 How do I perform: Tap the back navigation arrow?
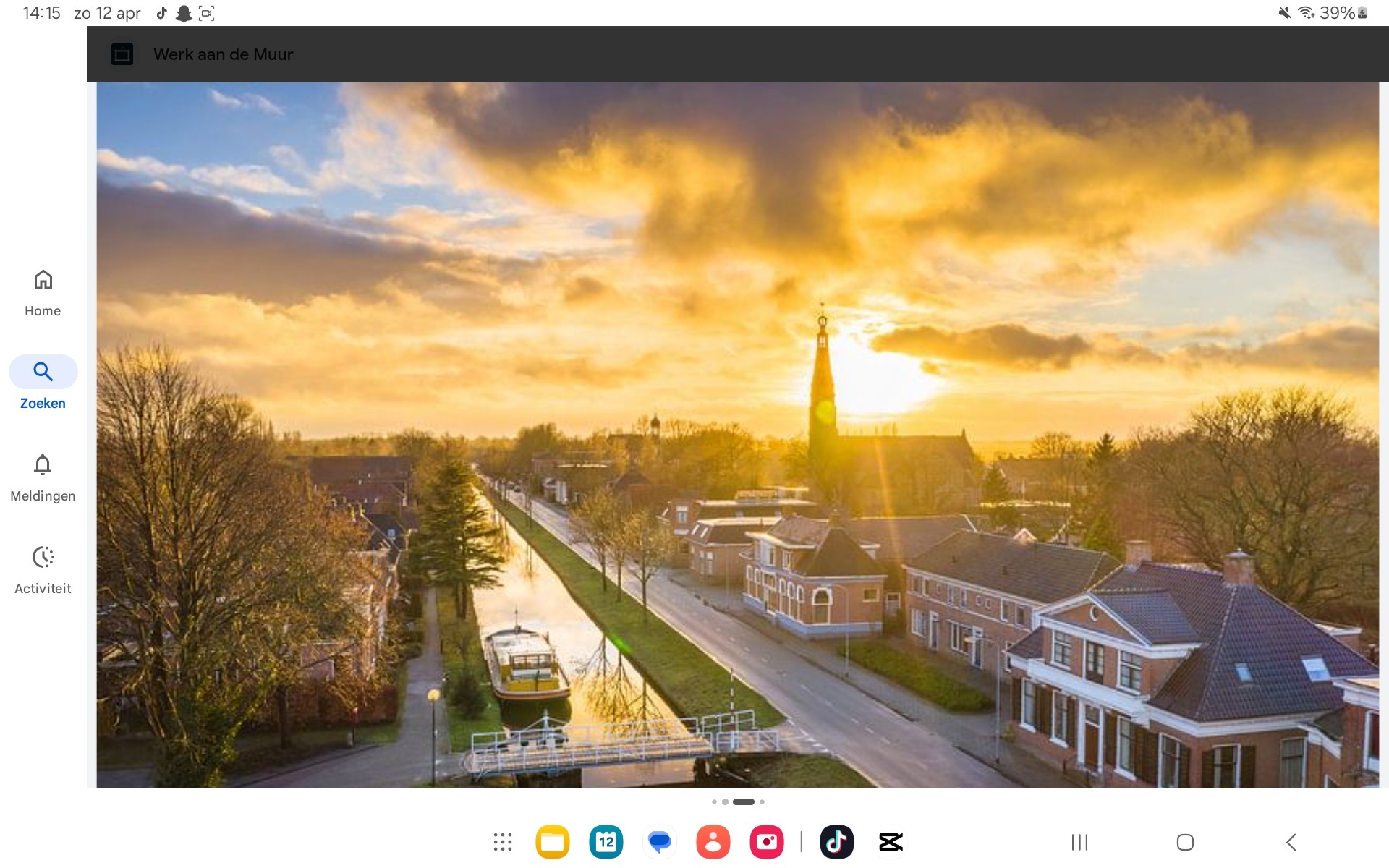1291,842
